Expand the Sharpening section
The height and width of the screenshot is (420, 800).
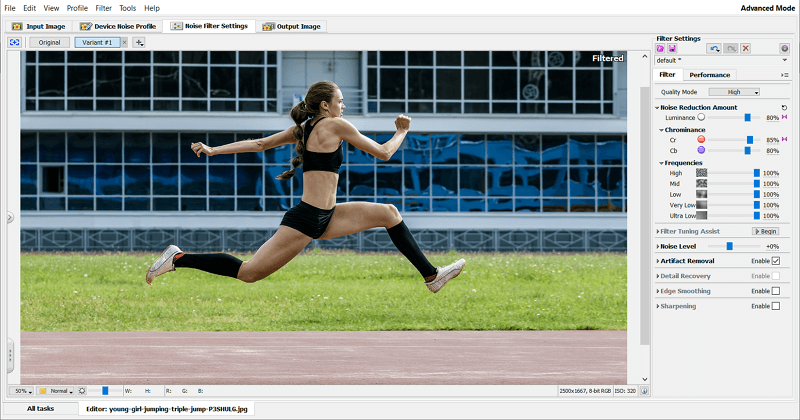click(658, 306)
